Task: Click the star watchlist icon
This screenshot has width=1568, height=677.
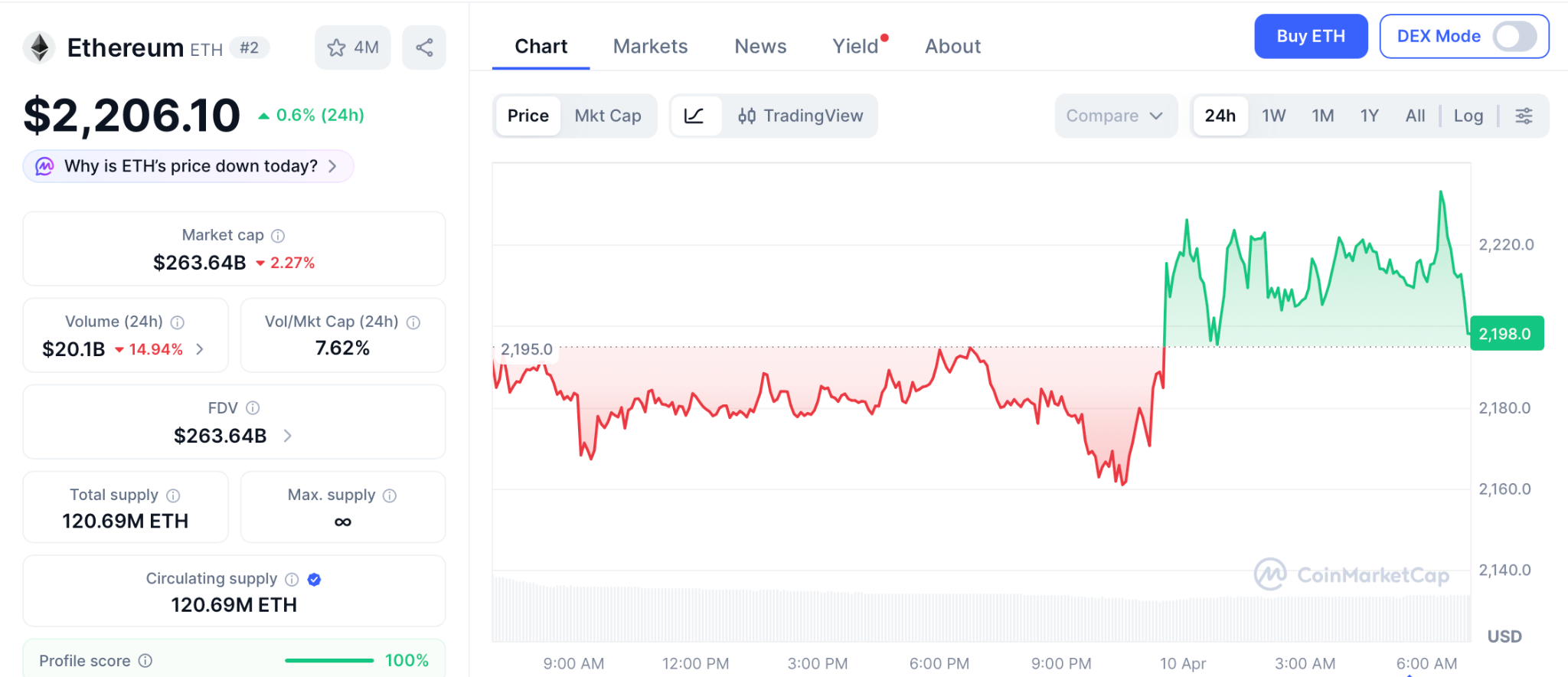Action: (336, 47)
